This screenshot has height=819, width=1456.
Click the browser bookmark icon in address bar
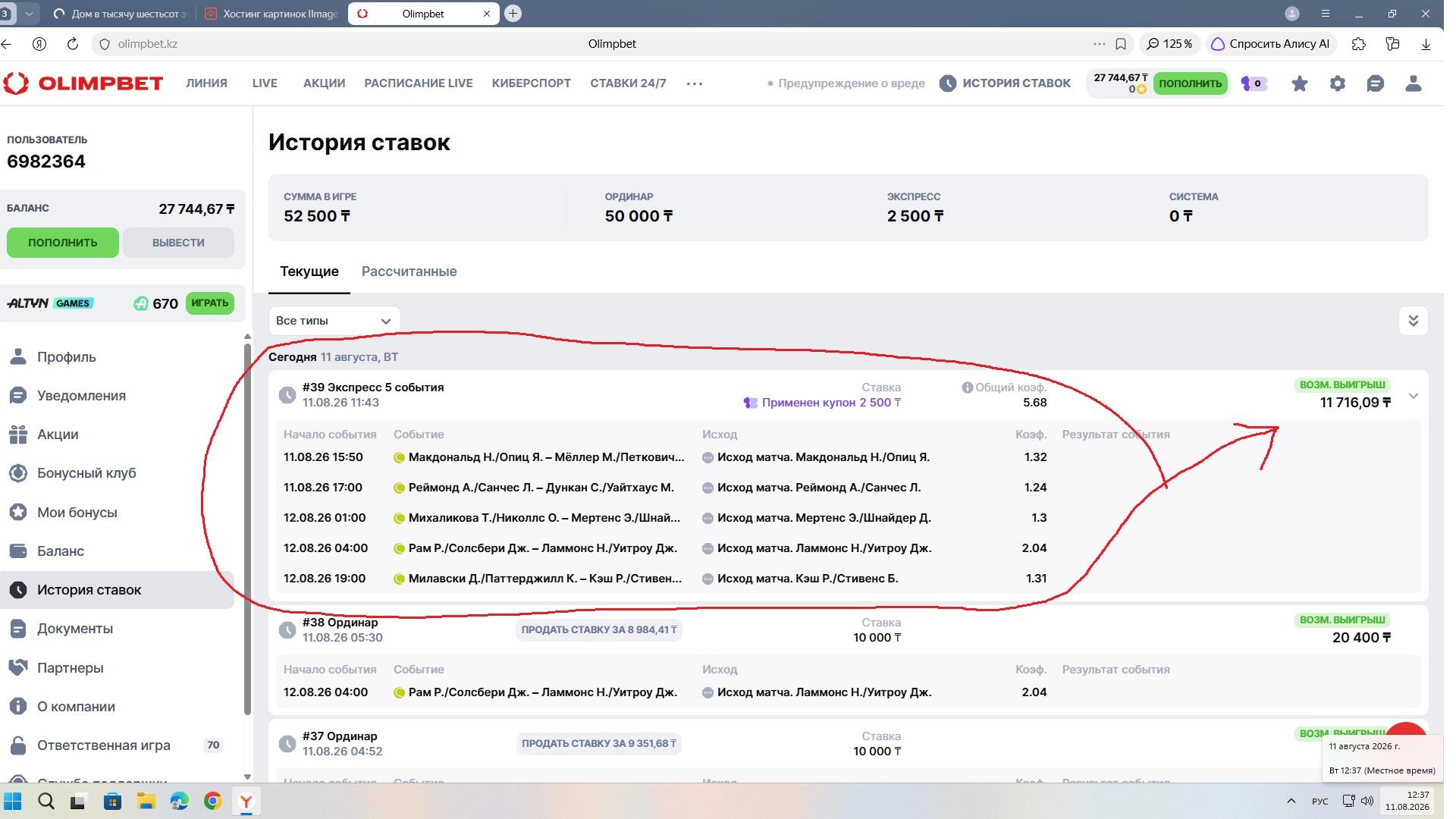1121,44
